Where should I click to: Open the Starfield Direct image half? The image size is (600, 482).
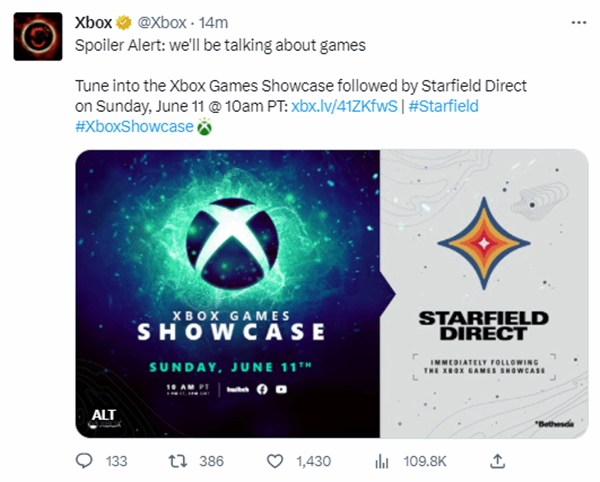pyautogui.click(x=483, y=290)
